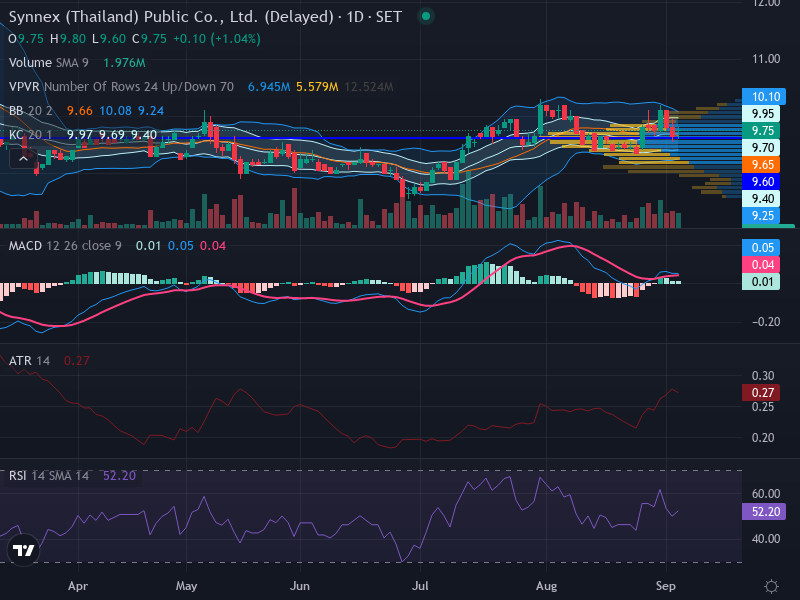
Task: Select the ATR 14 indicator legend
Action: [x=29, y=361]
